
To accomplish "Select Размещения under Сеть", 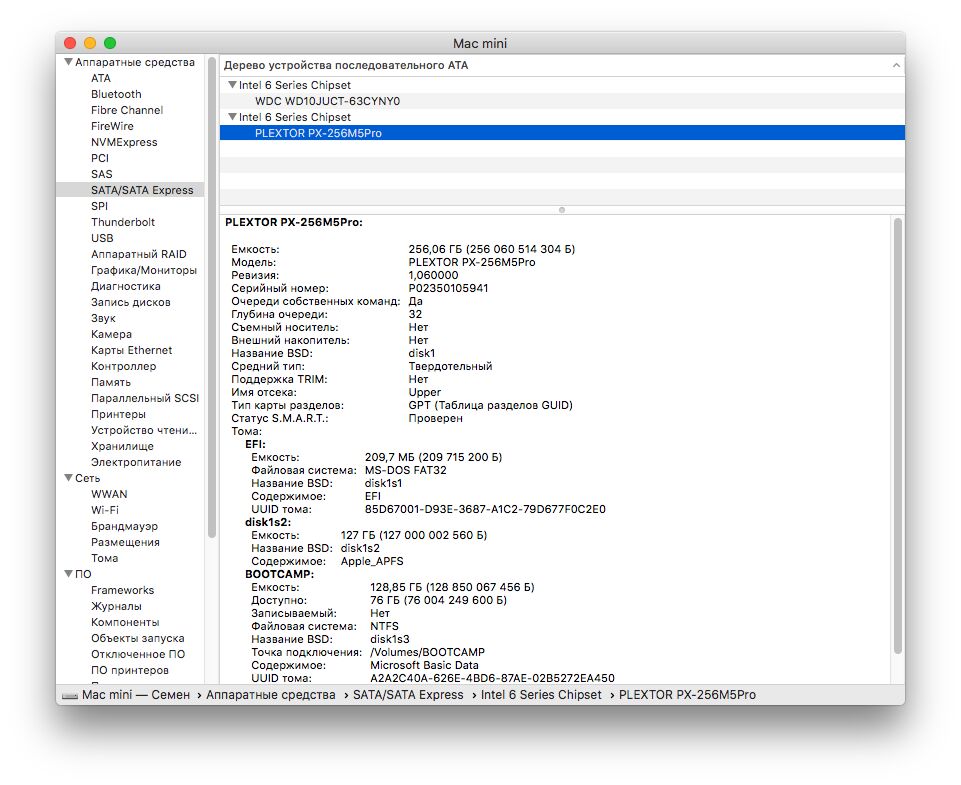I will (x=125, y=542).
